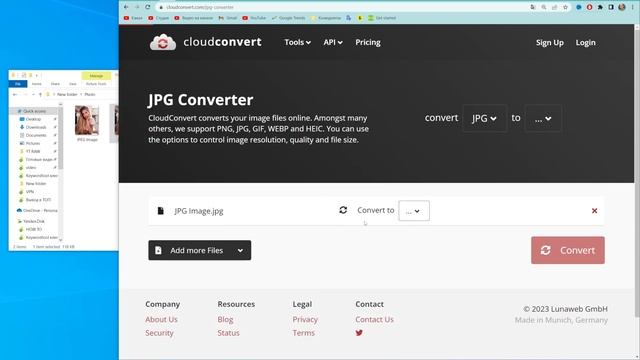Viewport: 640px width, 360px height.
Task: Open the About Us link
Action: pos(161,319)
